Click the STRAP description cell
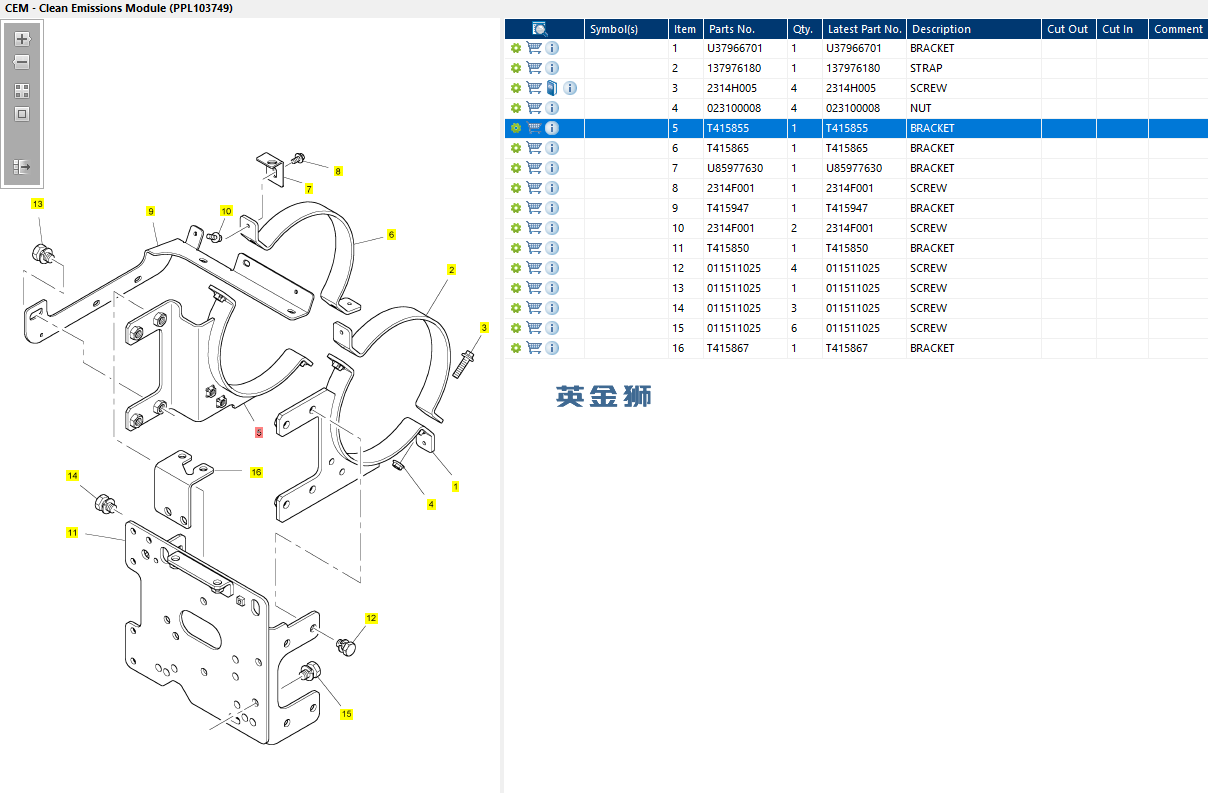Image resolution: width=1208 pixels, height=793 pixels. click(x=926, y=68)
